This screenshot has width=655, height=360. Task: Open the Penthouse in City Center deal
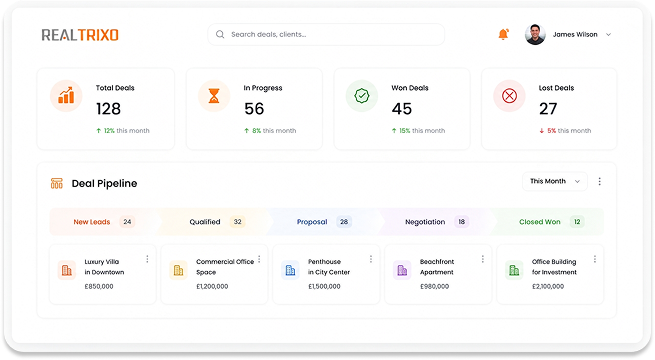pyautogui.click(x=326, y=274)
